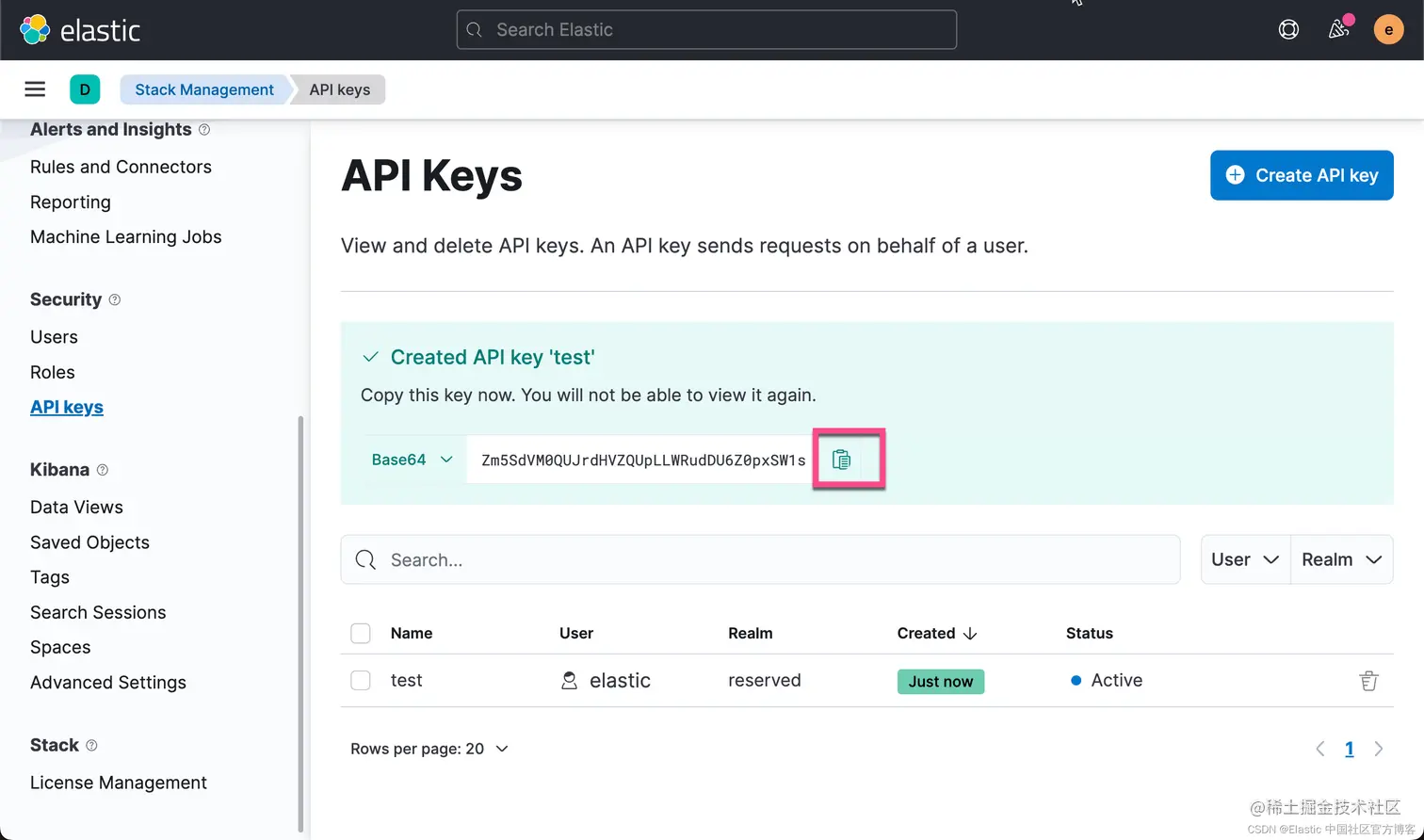Click the Search Elastic field
This screenshot has width=1424, height=840.
click(706, 29)
